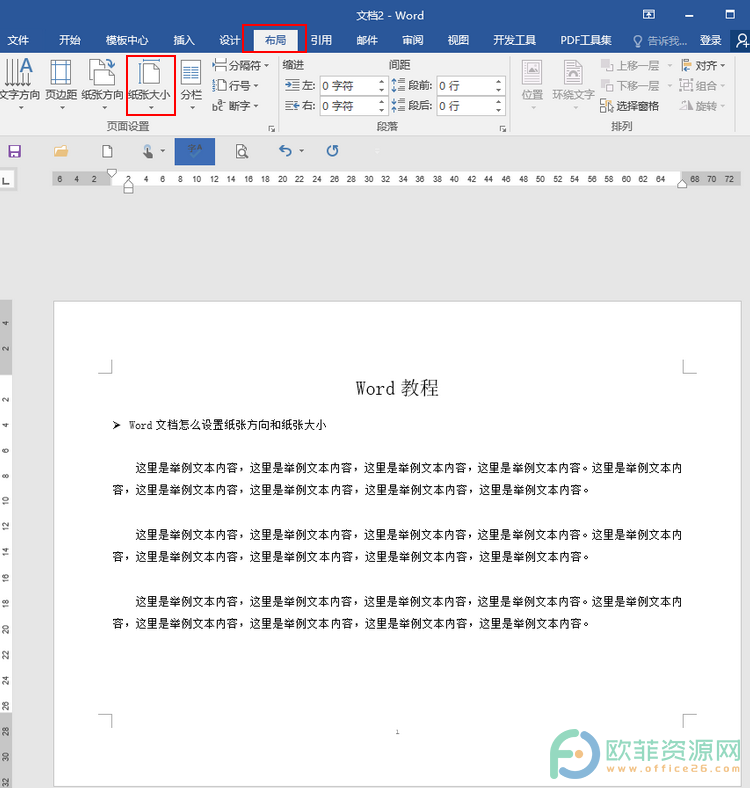Open Page Setup dialog launcher

tap(271, 129)
